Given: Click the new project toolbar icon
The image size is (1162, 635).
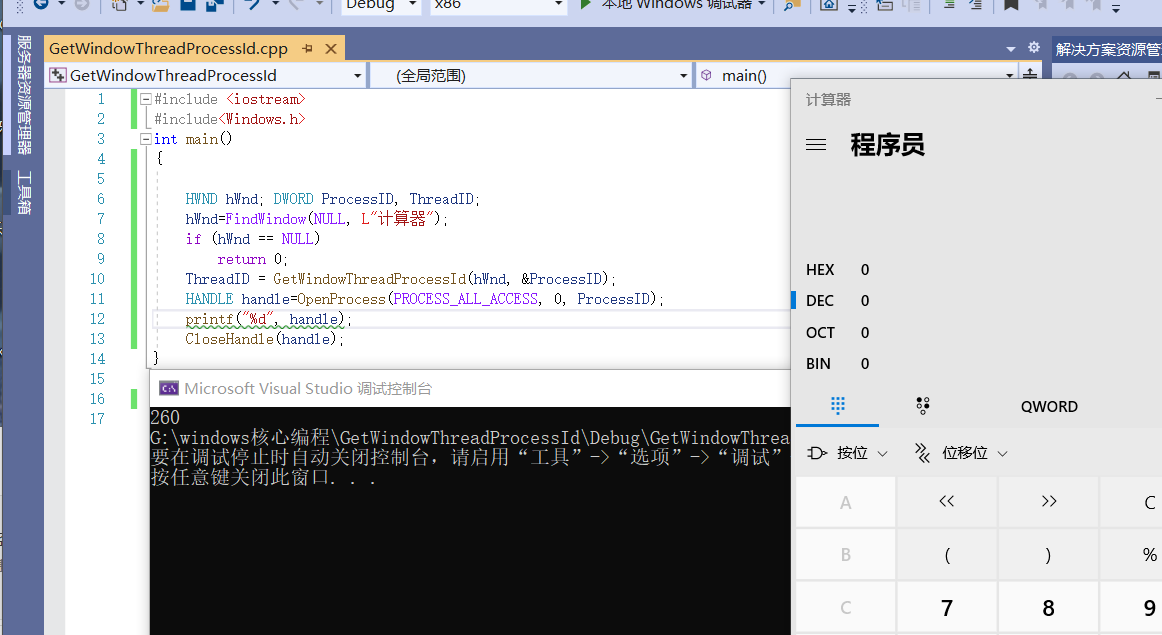Looking at the screenshot, I should (x=119, y=4).
